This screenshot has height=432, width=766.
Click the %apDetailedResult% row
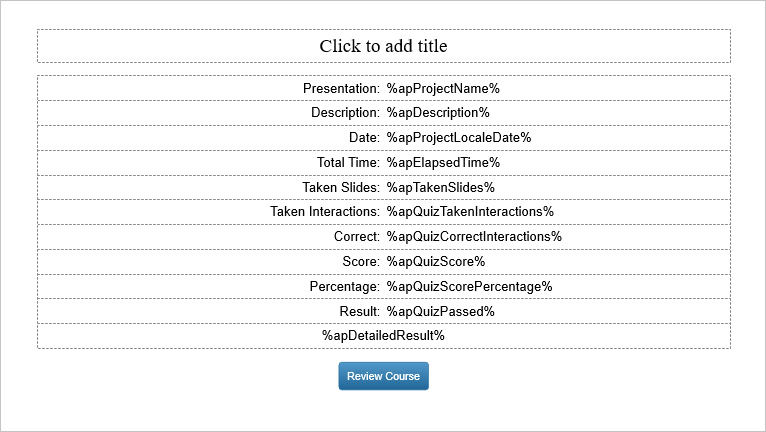pos(383,335)
